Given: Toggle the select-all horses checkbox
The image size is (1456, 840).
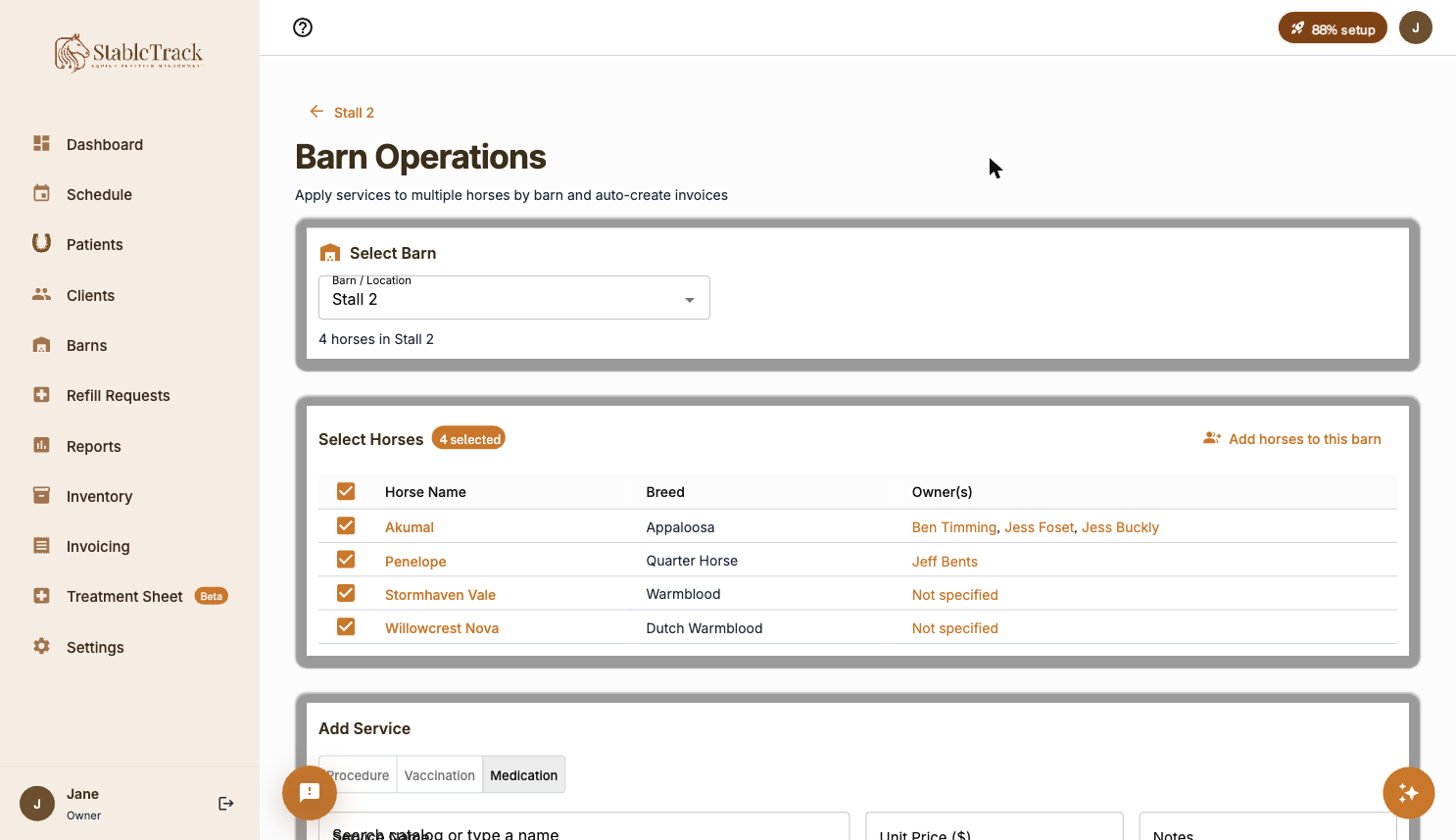Looking at the screenshot, I should [x=346, y=491].
